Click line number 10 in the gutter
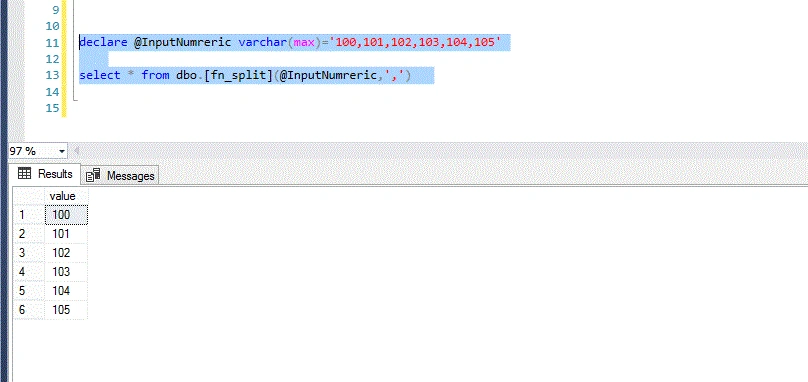Viewport: 808px width, 382px height. click(53, 26)
